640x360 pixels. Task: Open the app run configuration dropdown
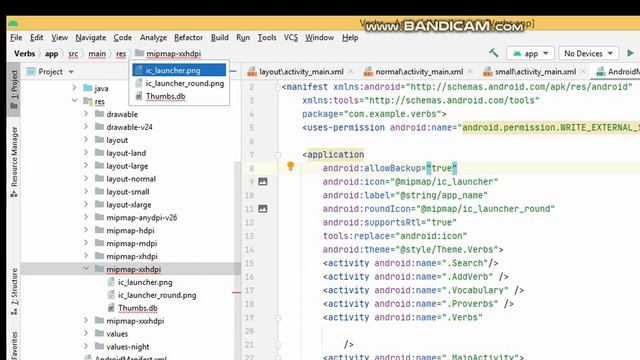pos(530,53)
